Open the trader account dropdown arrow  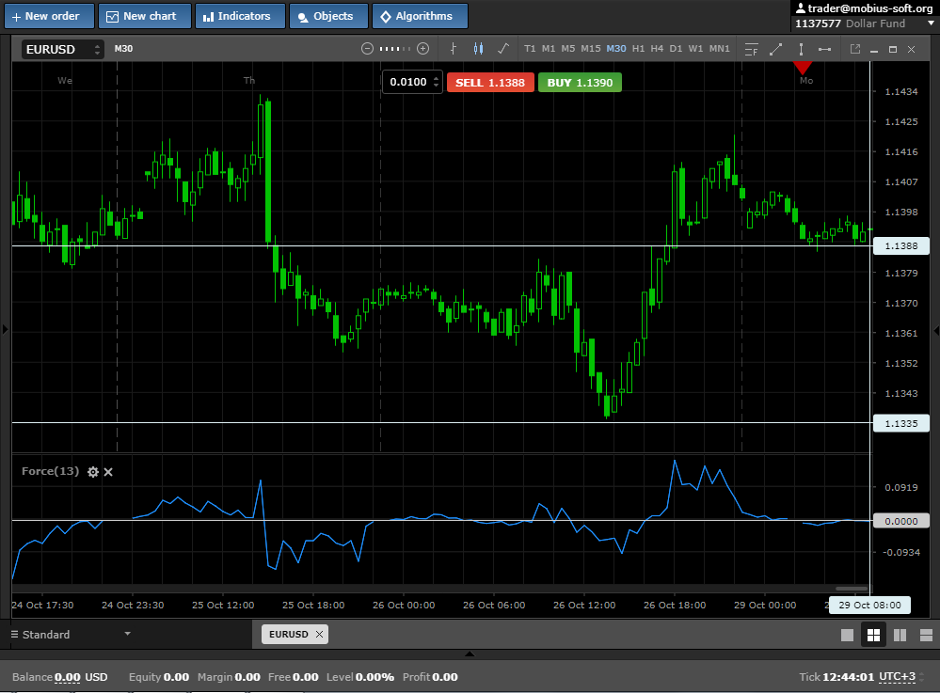931,23
